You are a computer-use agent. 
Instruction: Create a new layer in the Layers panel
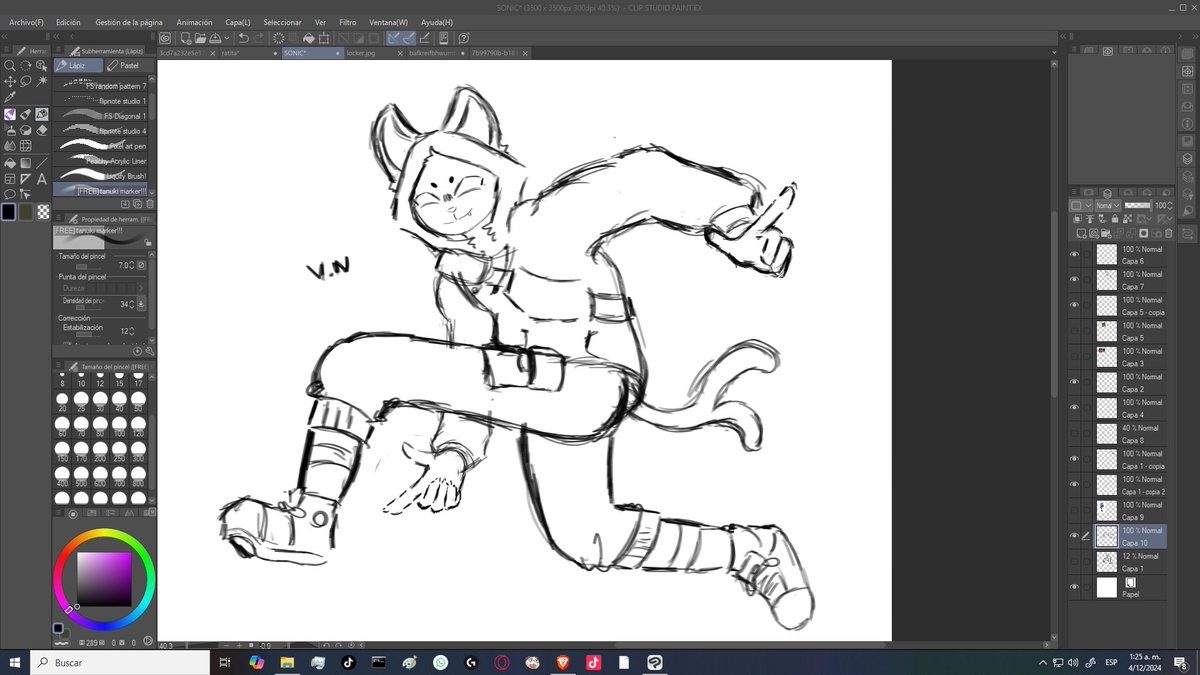[x=1081, y=234]
